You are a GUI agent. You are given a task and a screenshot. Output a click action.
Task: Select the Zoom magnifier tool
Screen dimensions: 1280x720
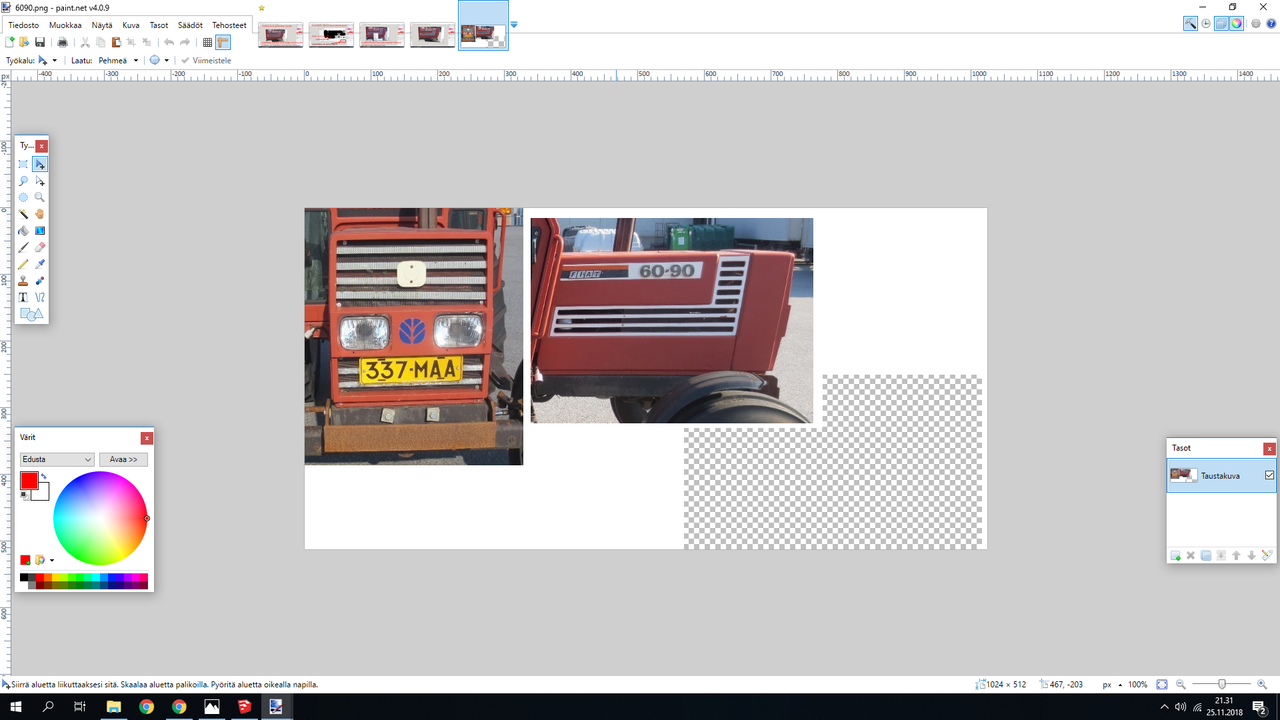(x=40, y=198)
